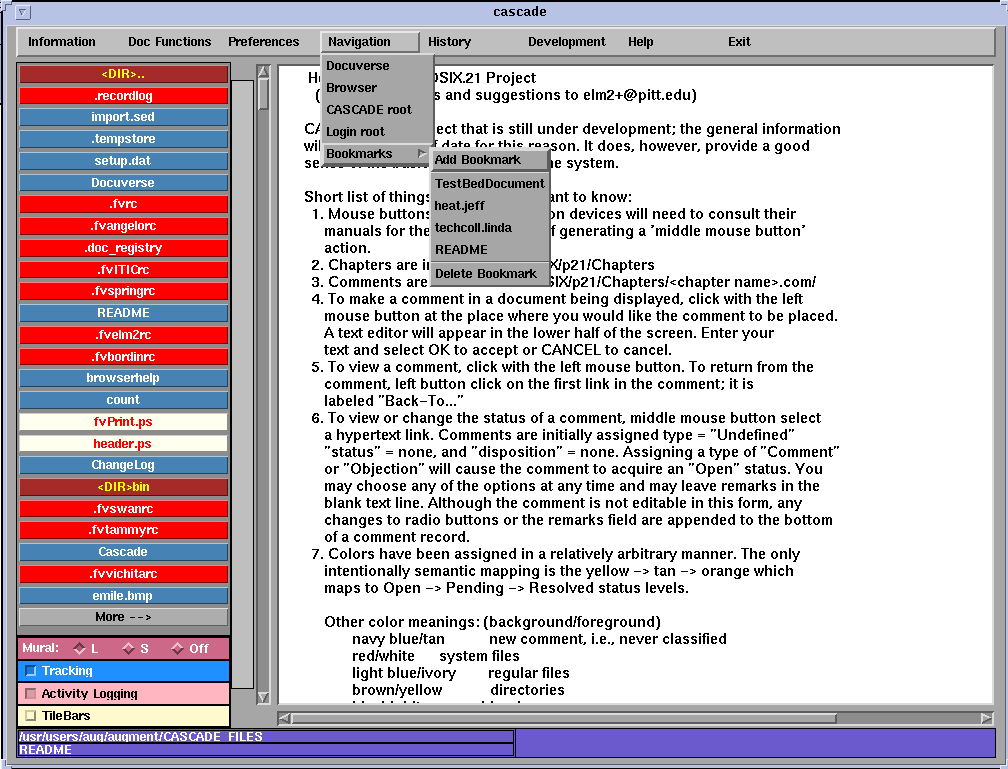Open the setup.dat file

click(x=123, y=161)
